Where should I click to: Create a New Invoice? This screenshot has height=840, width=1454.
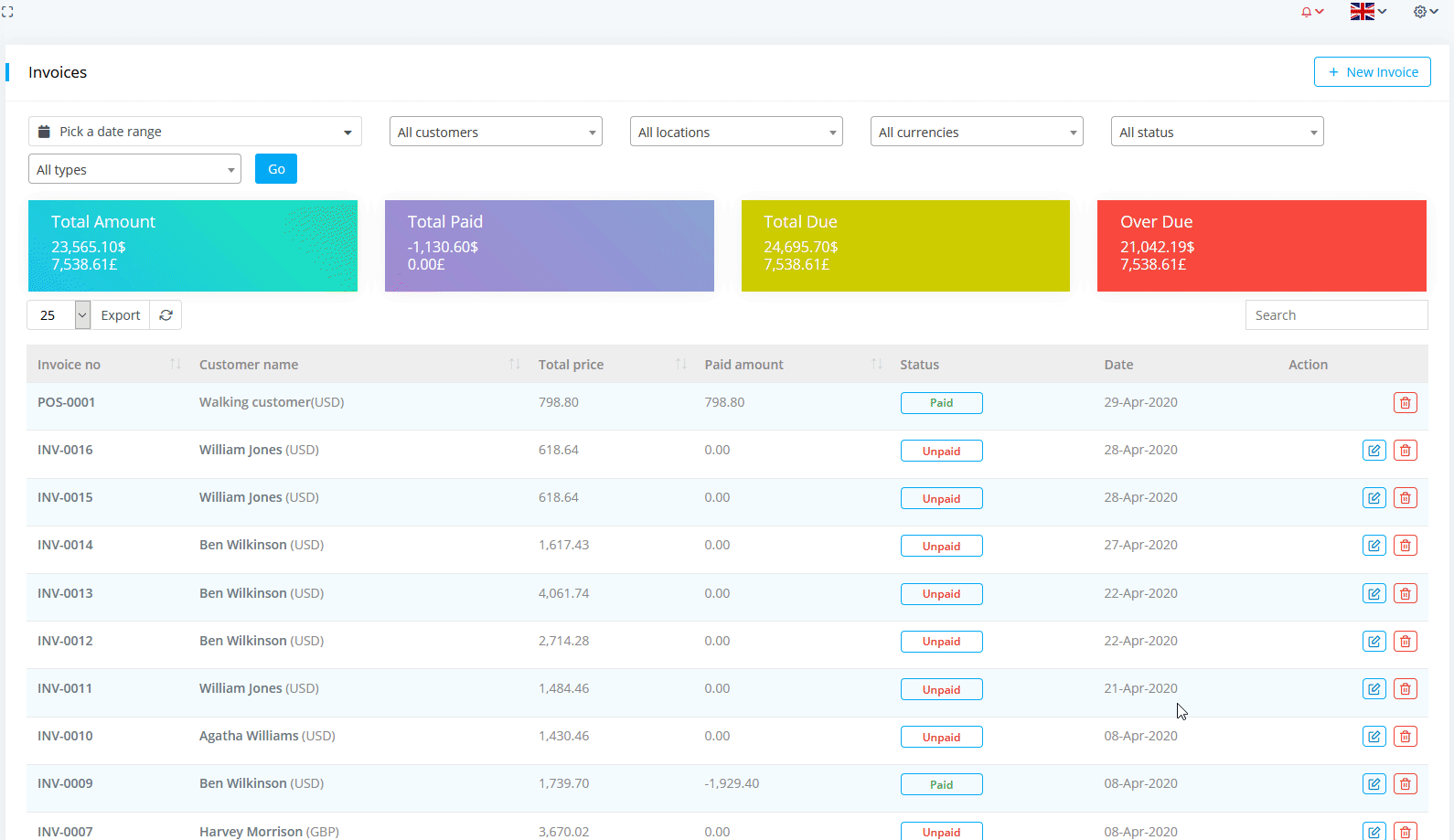tap(1372, 72)
